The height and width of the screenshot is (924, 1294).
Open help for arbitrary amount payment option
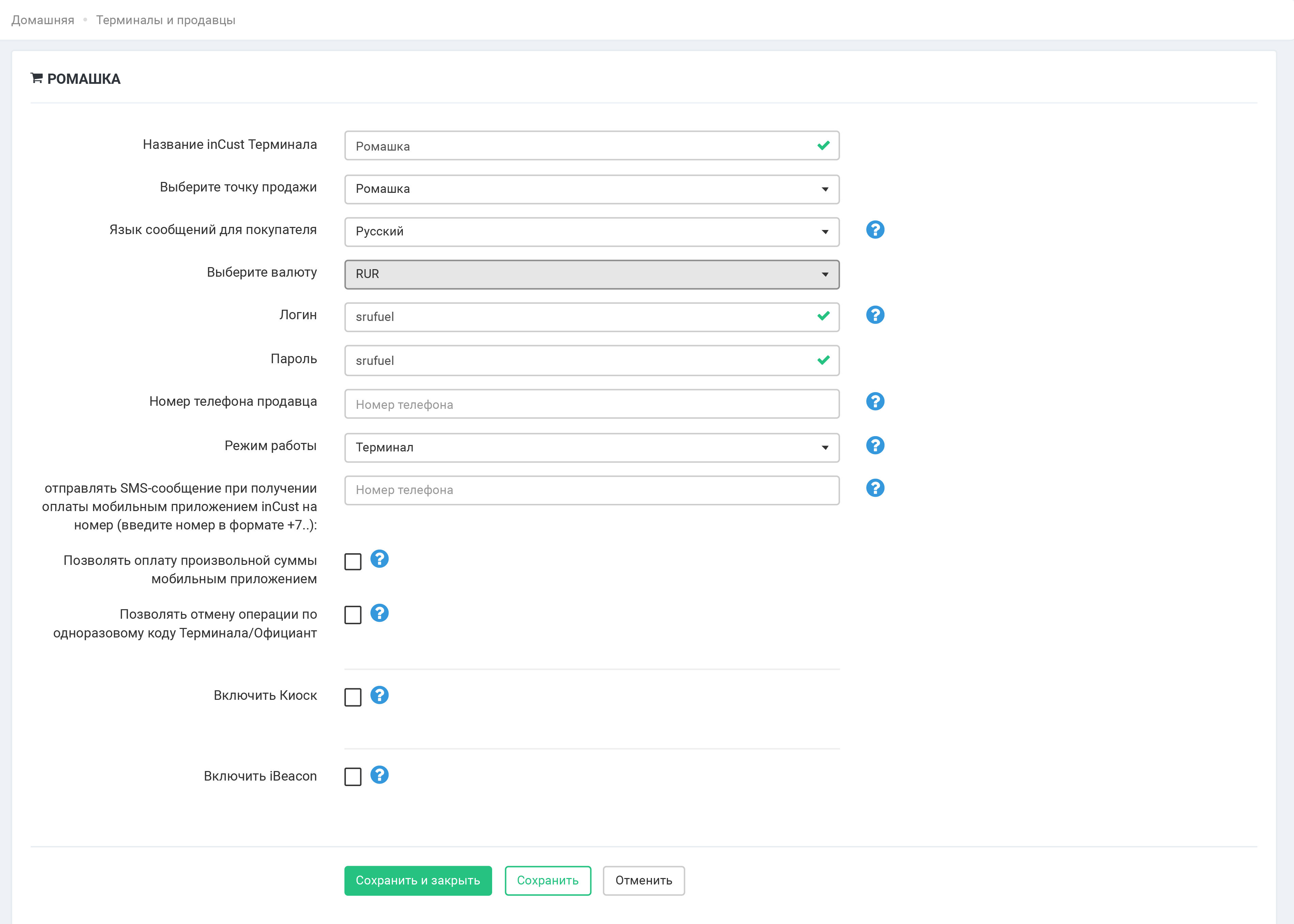380,559
